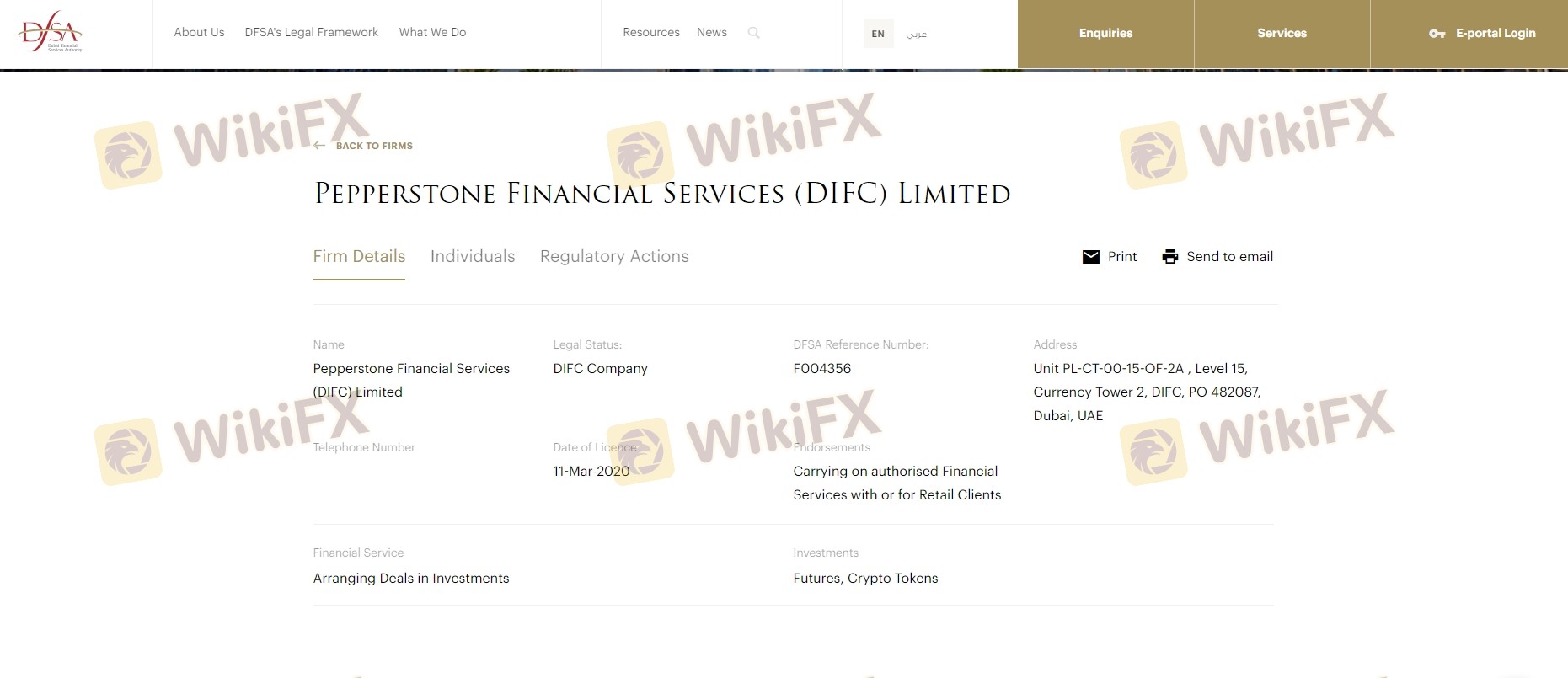Click the 'Name' field label
The image size is (1568, 678).
pos(329,344)
